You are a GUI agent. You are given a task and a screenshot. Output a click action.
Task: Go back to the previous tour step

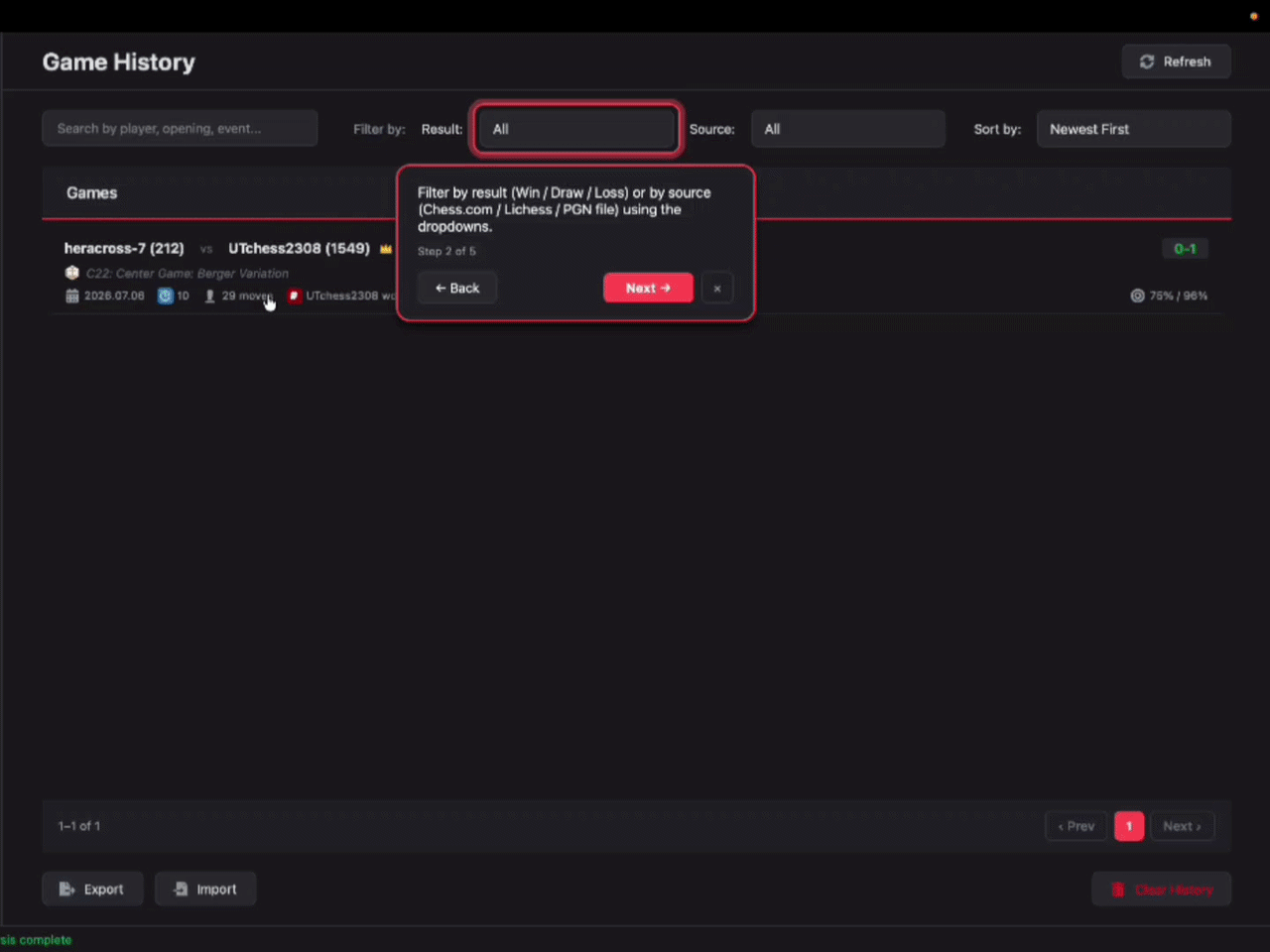tap(456, 288)
